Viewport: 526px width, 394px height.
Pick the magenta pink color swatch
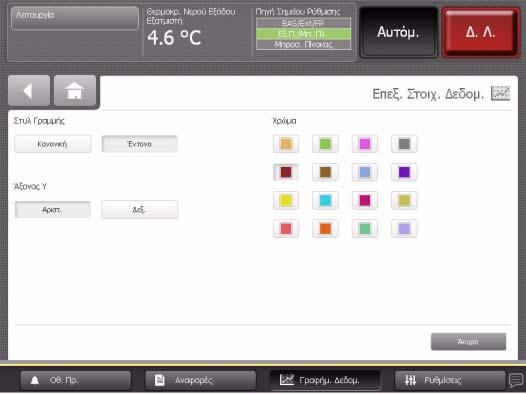[x=365, y=144]
